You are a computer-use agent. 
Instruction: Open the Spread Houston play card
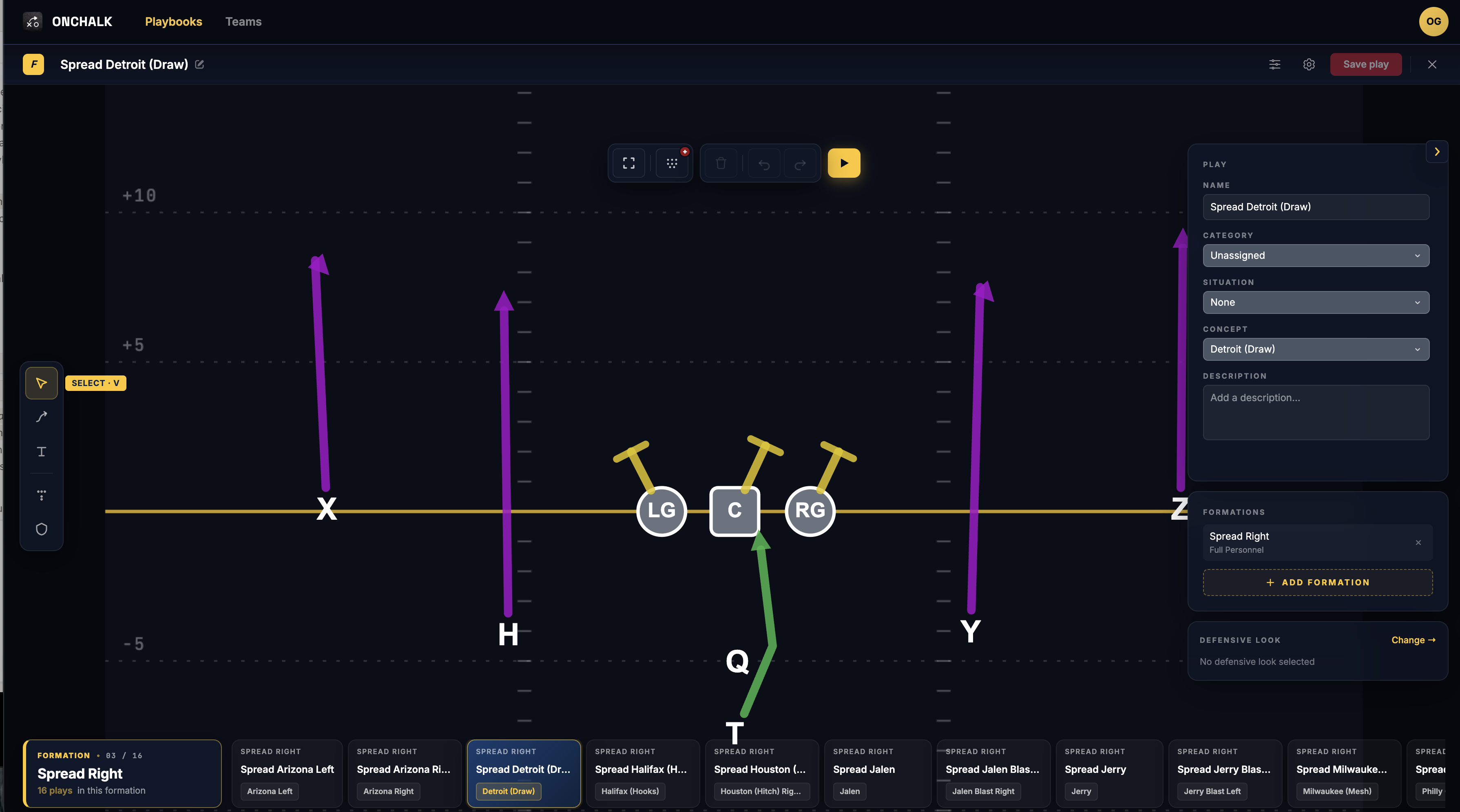point(762,773)
